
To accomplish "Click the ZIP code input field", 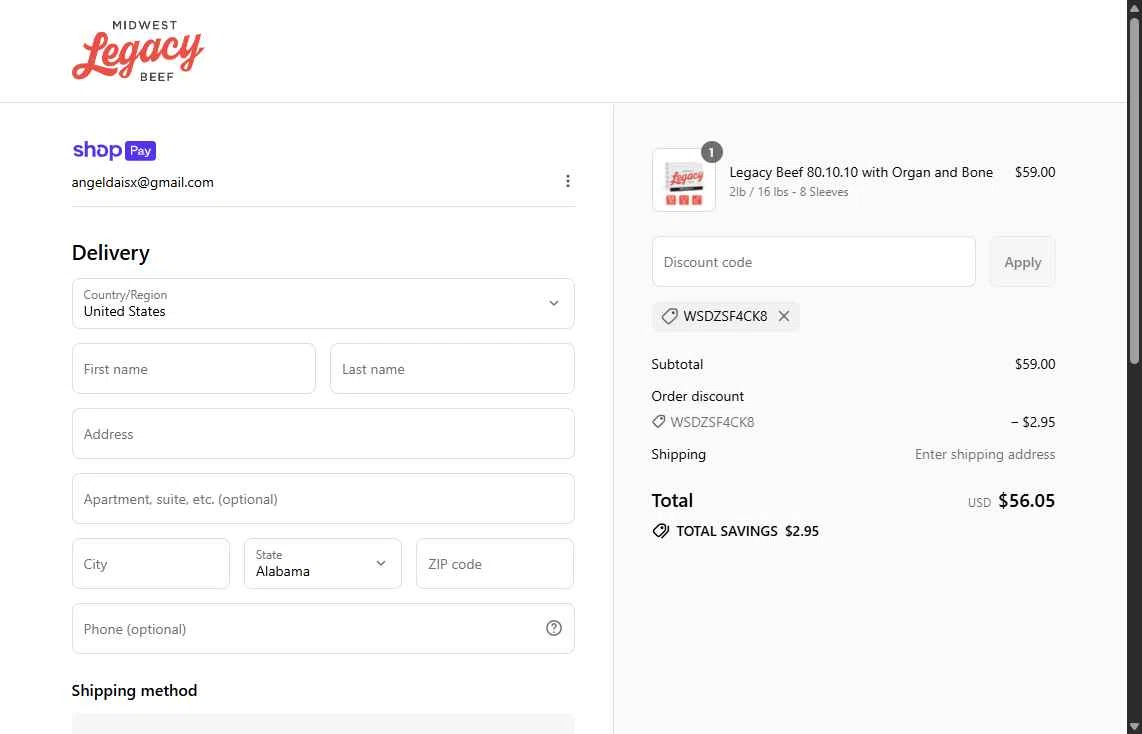I will click(495, 564).
